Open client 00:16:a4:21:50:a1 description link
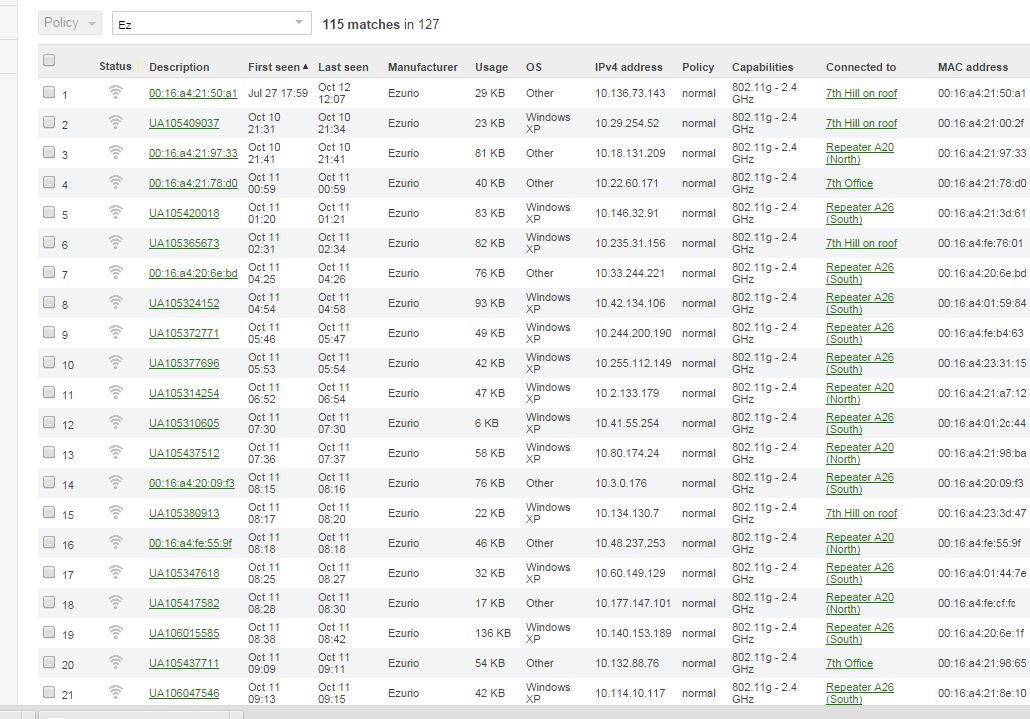 pos(193,93)
